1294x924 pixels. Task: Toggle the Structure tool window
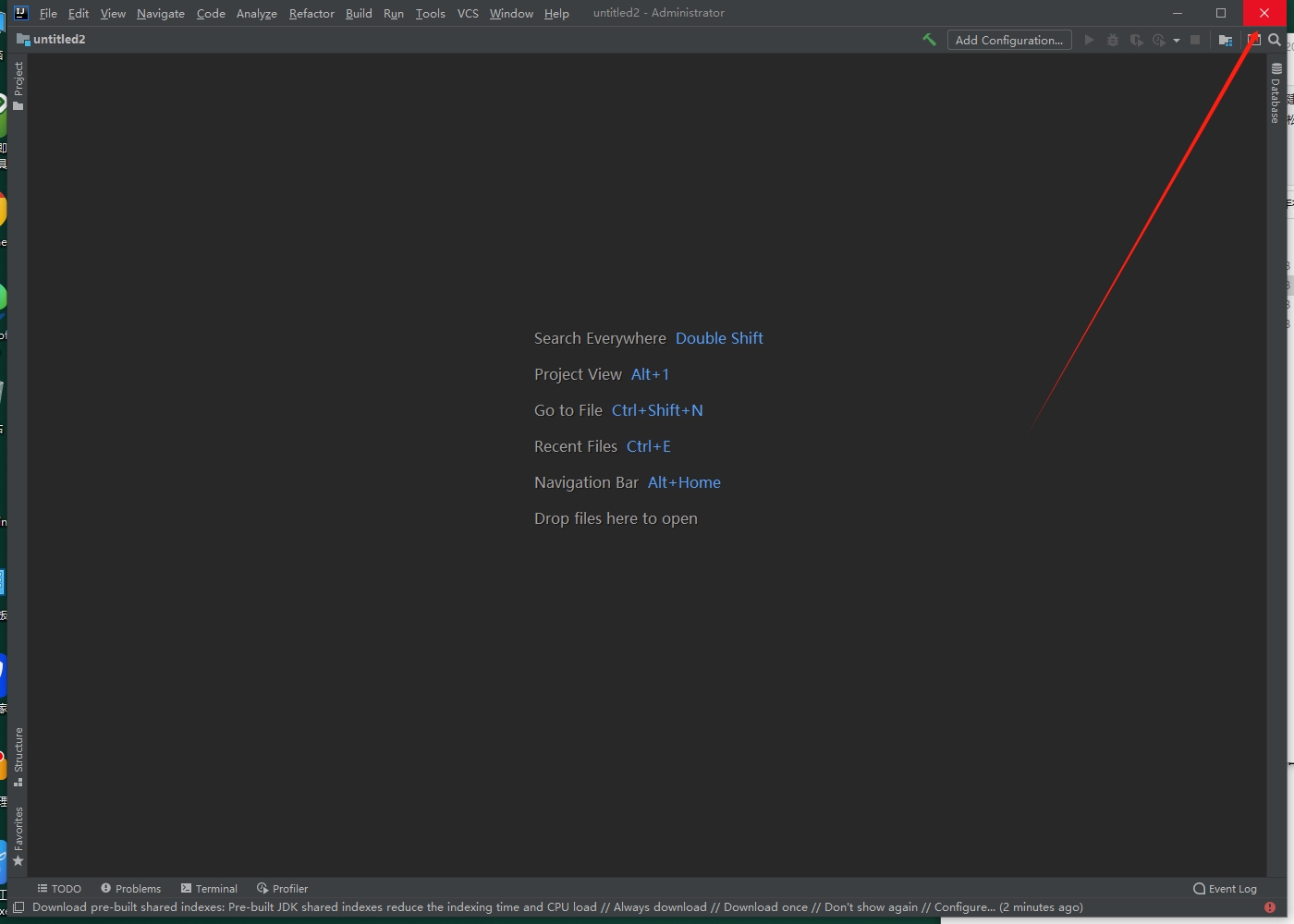[x=17, y=753]
